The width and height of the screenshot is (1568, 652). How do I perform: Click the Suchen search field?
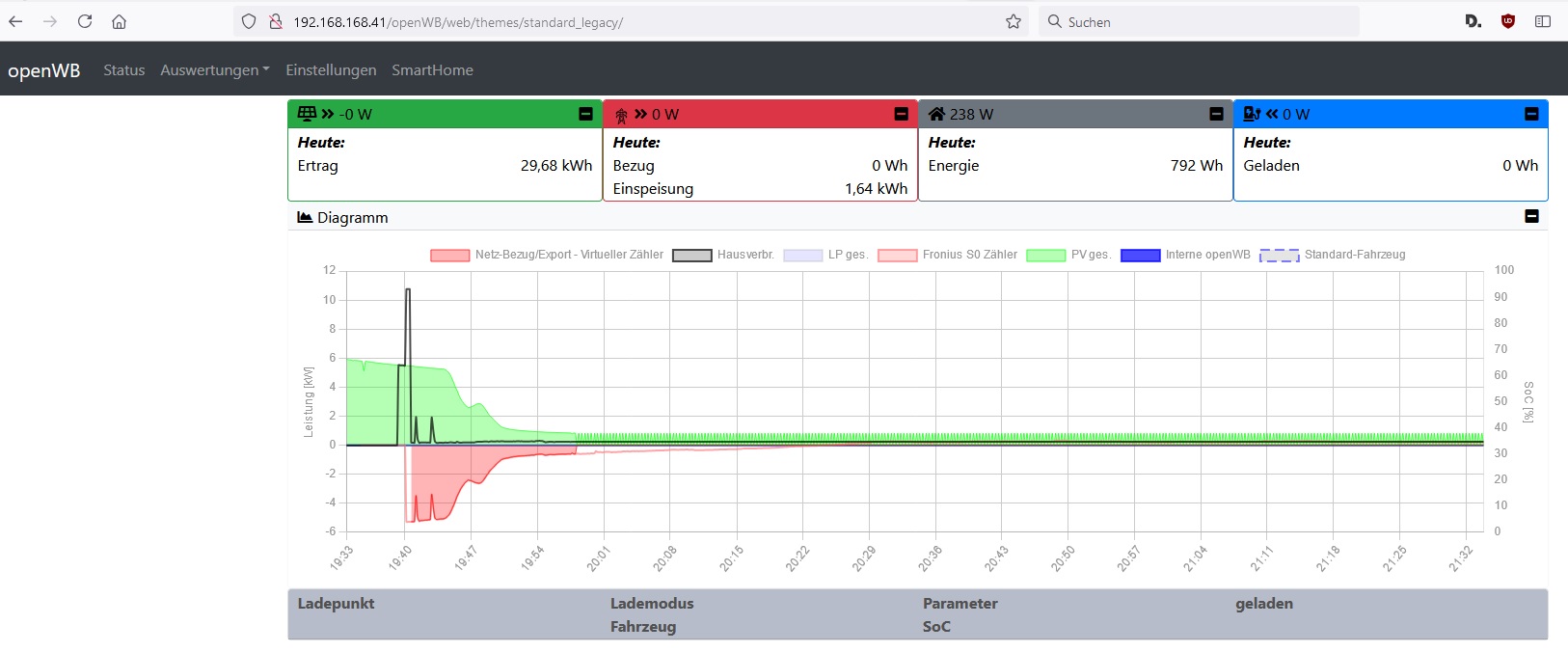point(1199,21)
